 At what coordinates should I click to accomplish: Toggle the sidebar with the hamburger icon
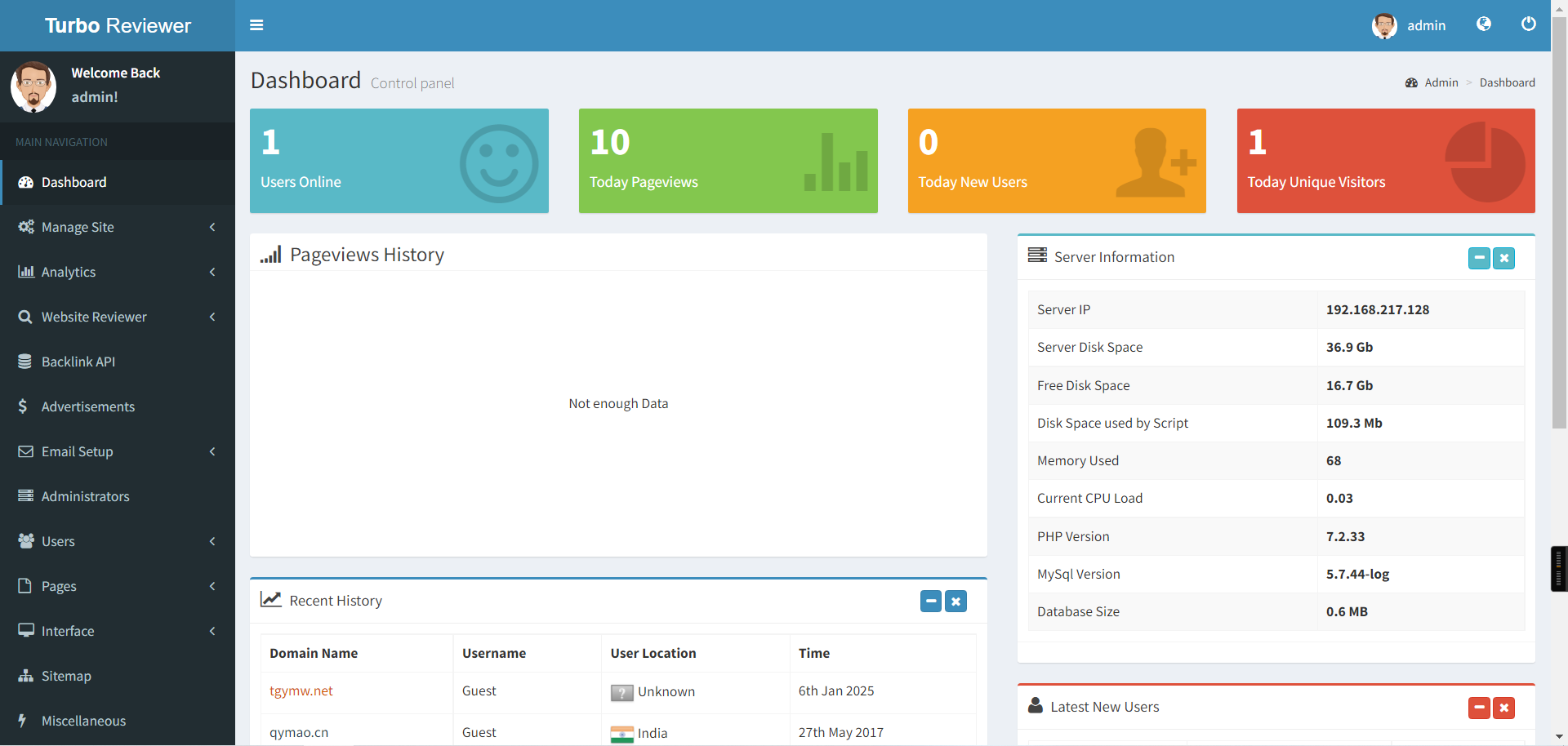pyautogui.click(x=256, y=25)
